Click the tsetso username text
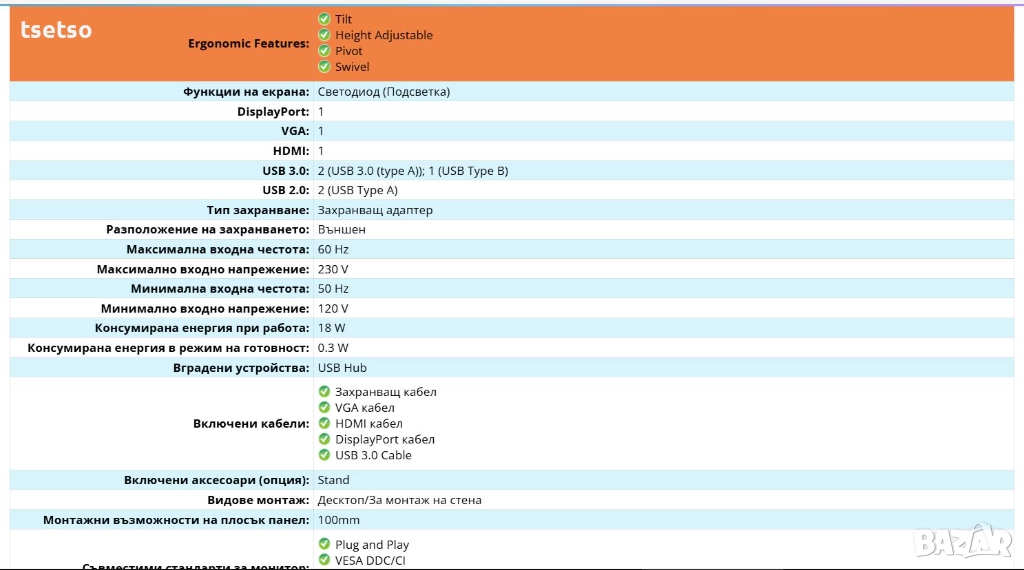Viewport: 1024px width, 570px height. 56,30
